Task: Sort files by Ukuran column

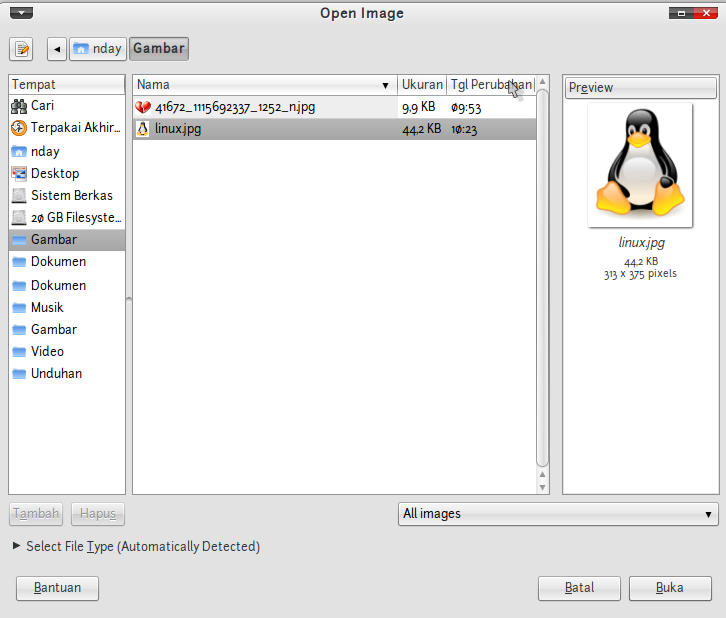Action: [422, 85]
